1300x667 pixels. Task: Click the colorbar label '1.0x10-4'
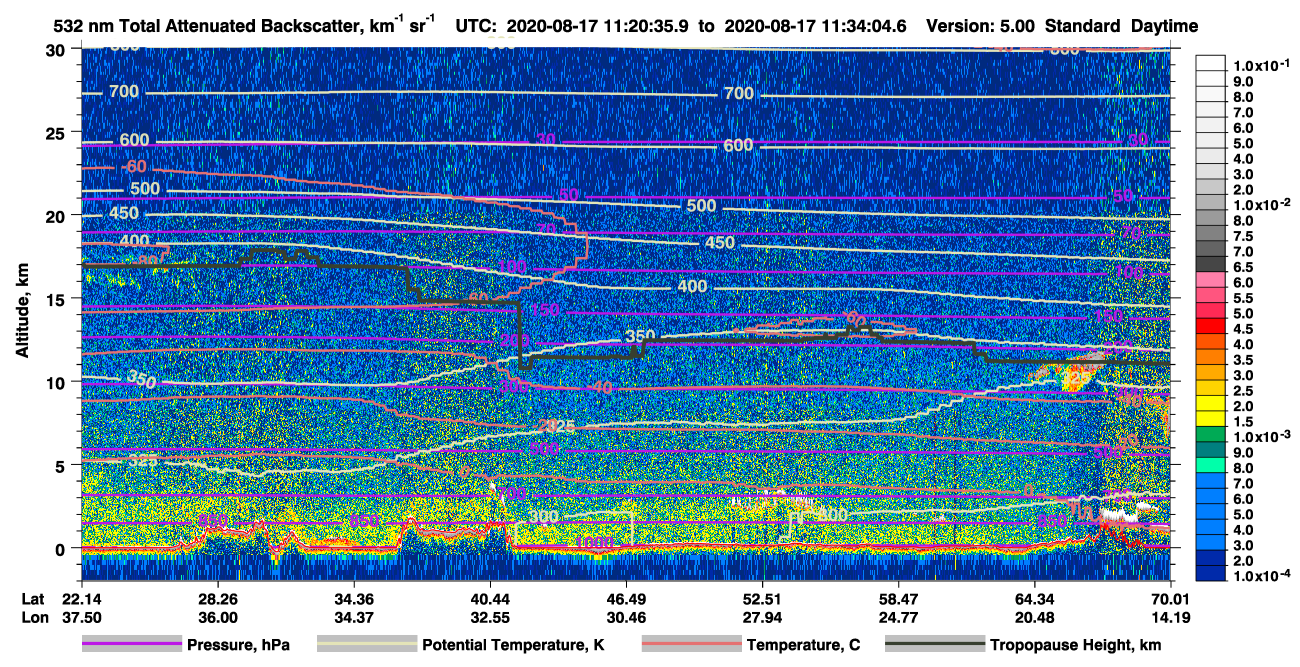tap(1259, 577)
